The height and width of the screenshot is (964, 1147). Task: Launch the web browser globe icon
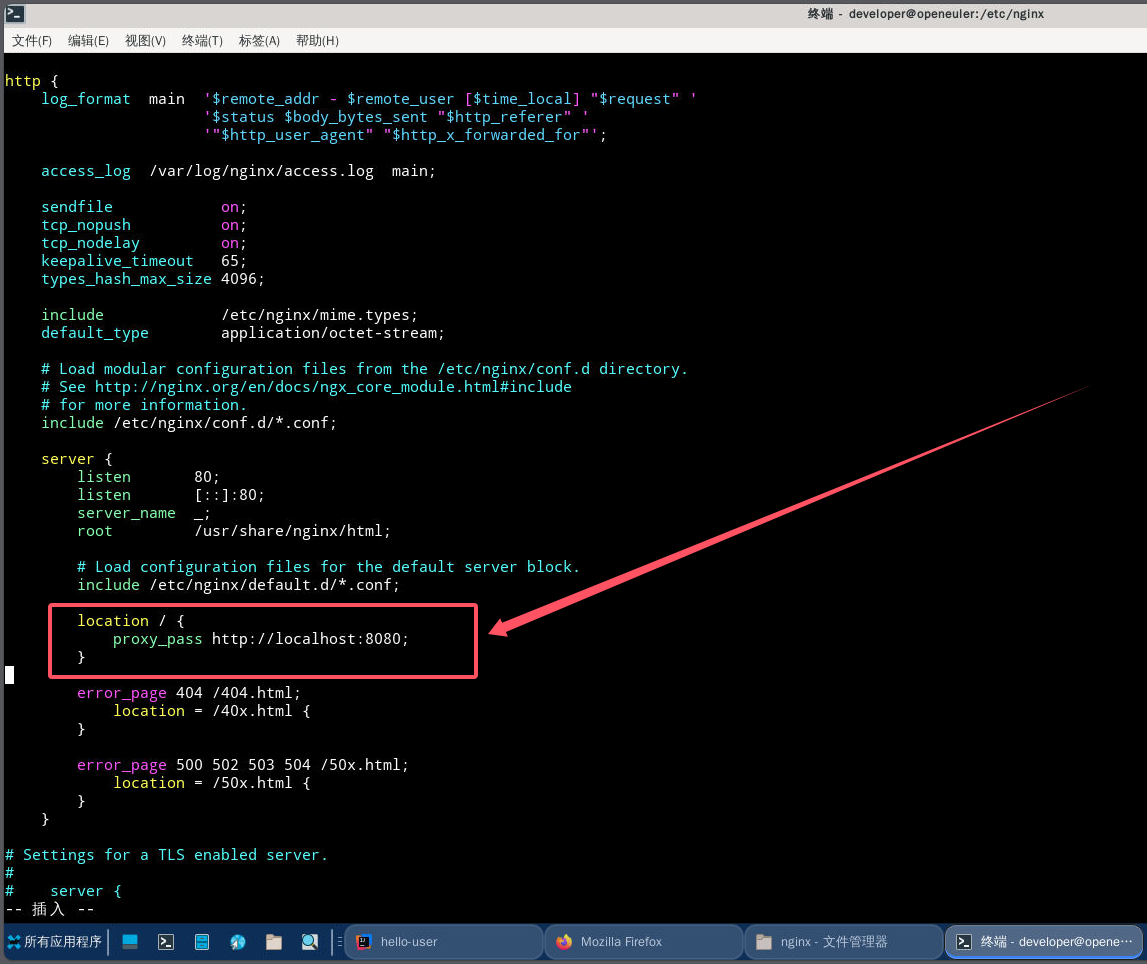coord(238,942)
